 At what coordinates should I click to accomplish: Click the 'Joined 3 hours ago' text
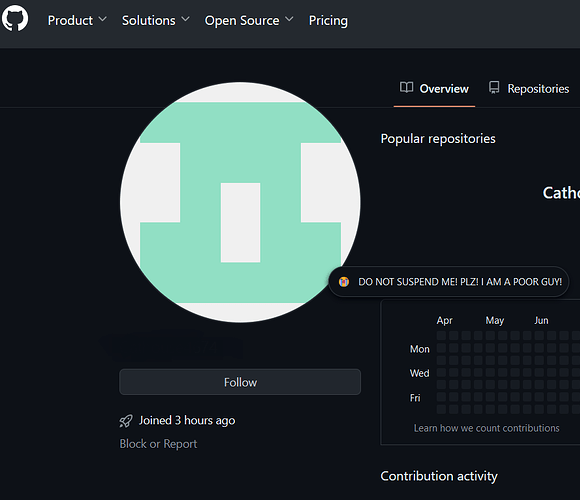pyautogui.click(x=187, y=420)
